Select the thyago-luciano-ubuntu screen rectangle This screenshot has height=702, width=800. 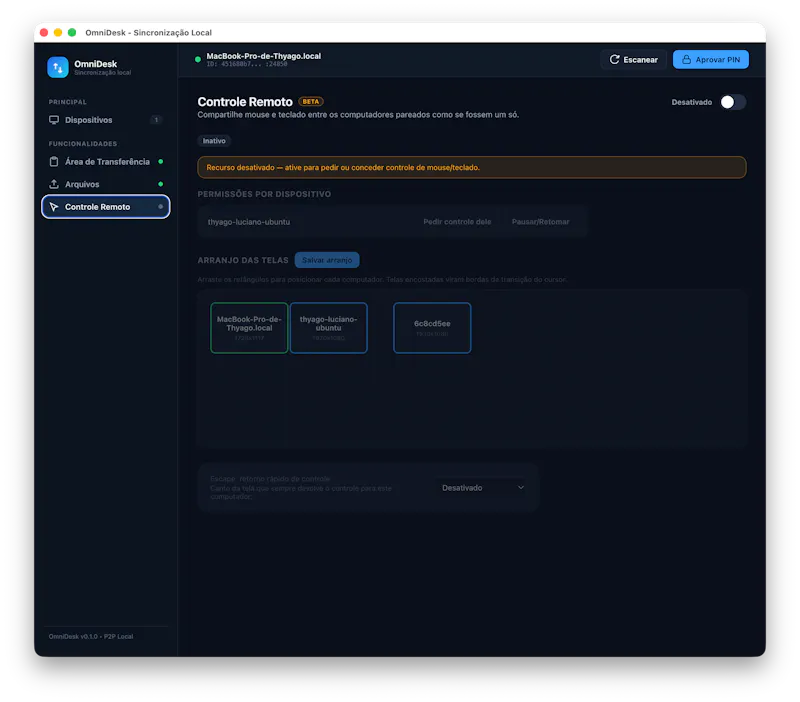click(329, 328)
